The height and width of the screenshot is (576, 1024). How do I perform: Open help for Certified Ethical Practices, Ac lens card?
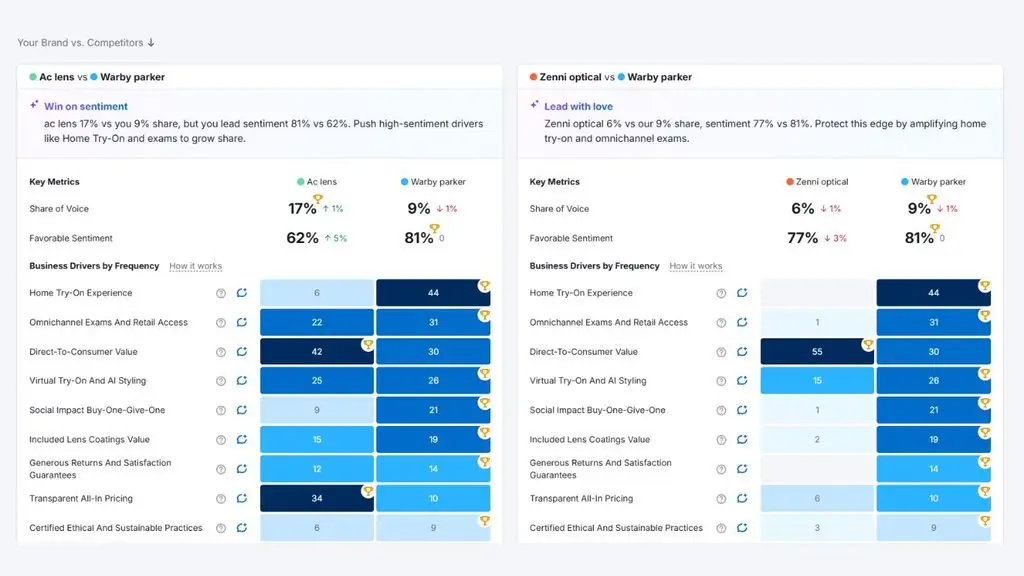(221, 528)
